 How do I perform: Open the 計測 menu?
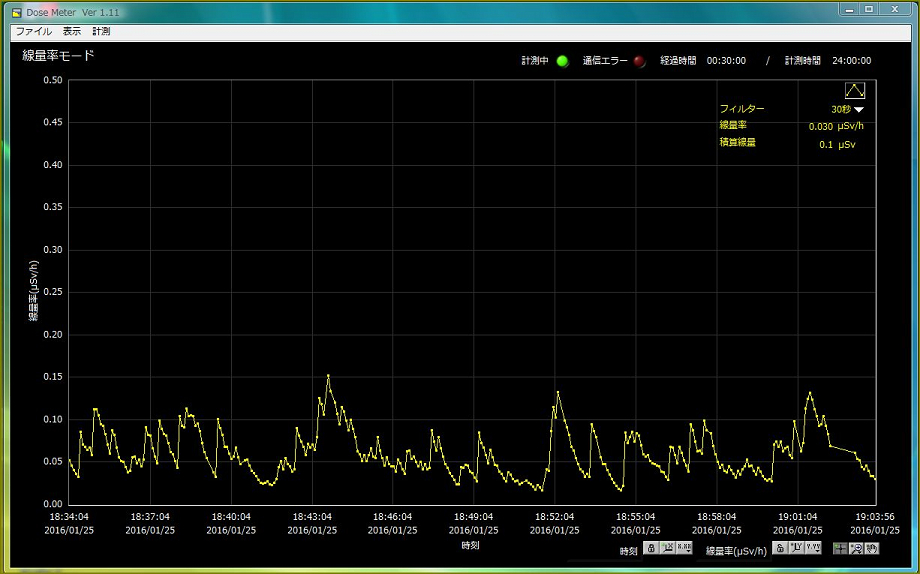[101, 32]
